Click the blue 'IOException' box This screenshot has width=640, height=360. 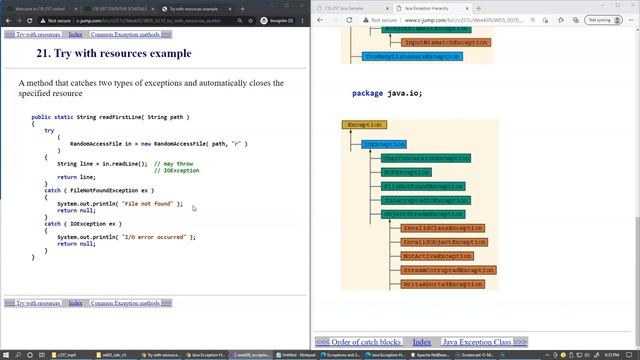[x=384, y=144]
